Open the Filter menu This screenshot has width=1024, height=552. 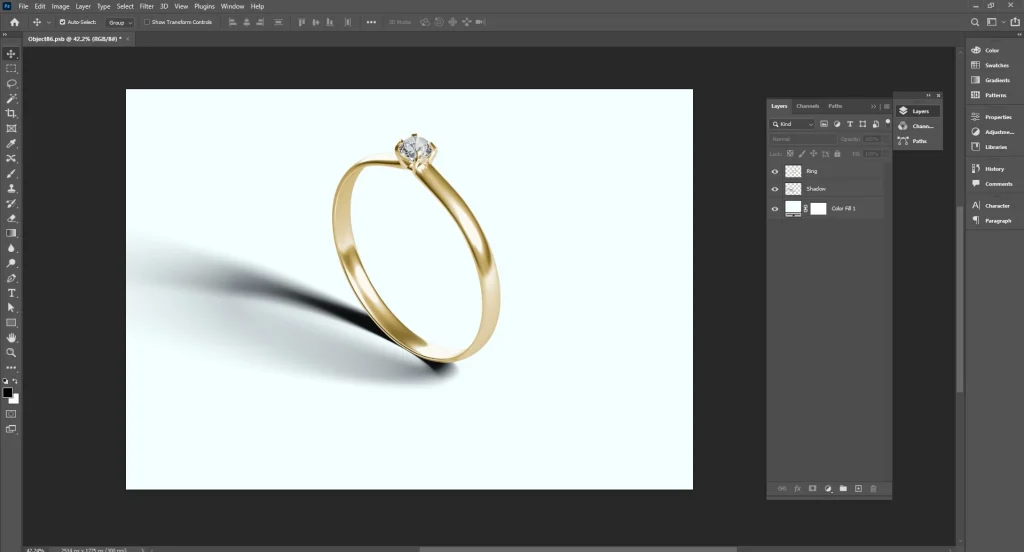[146, 6]
